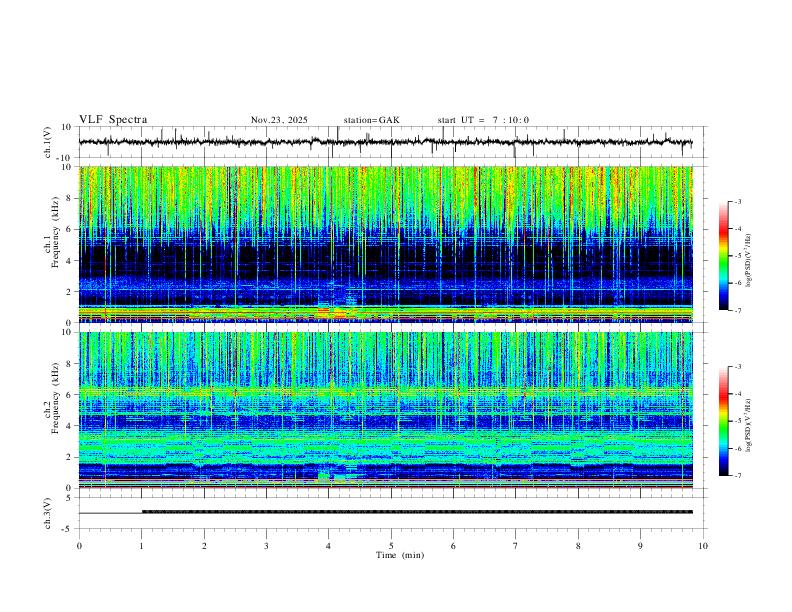Click the '-5' label on ch.1 color bar
The height and width of the screenshot is (612, 792).
pyautogui.click(x=737, y=256)
